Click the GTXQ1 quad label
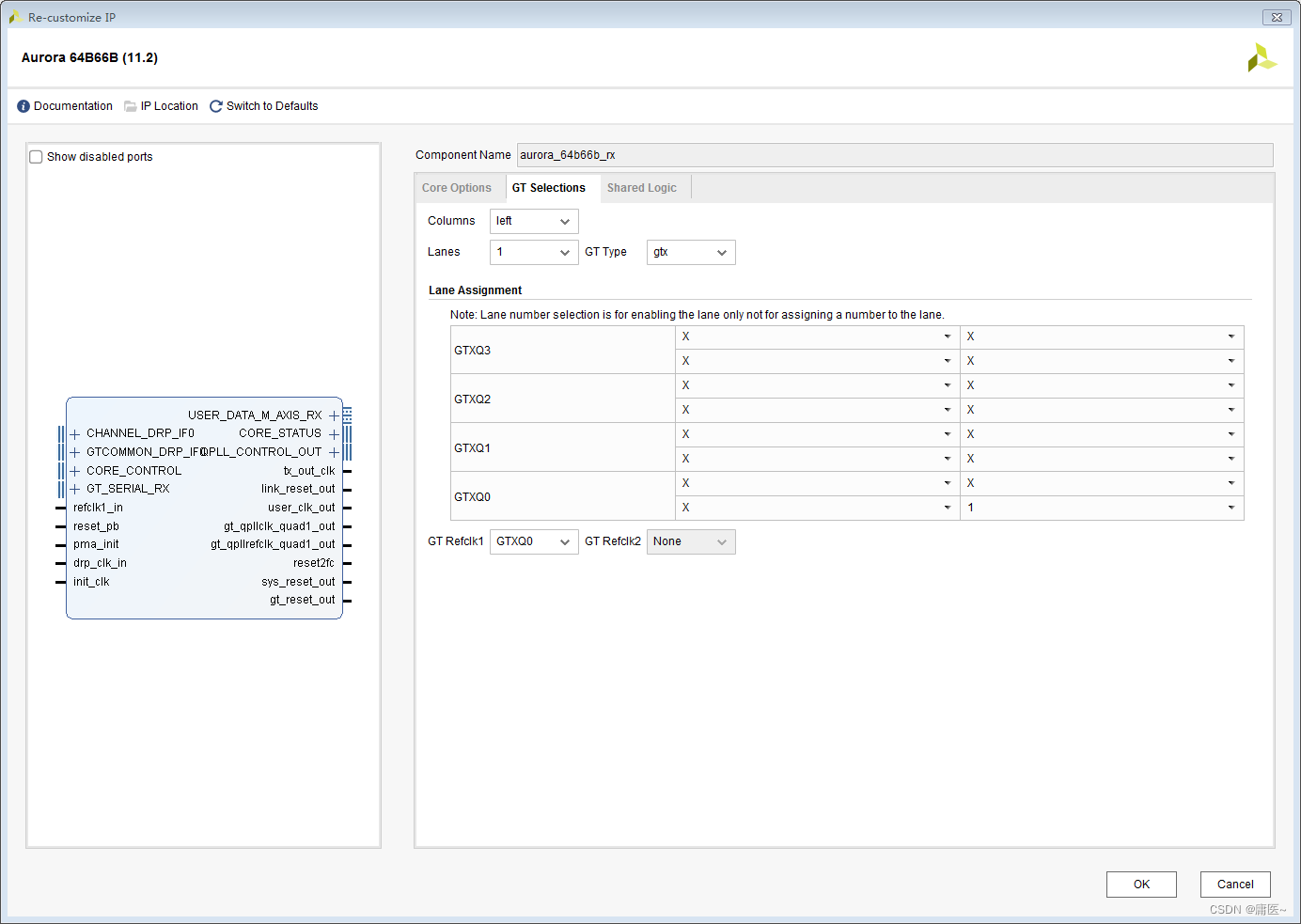Image resolution: width=1301 pixels, height=924 pixels. tap(472, 448)
